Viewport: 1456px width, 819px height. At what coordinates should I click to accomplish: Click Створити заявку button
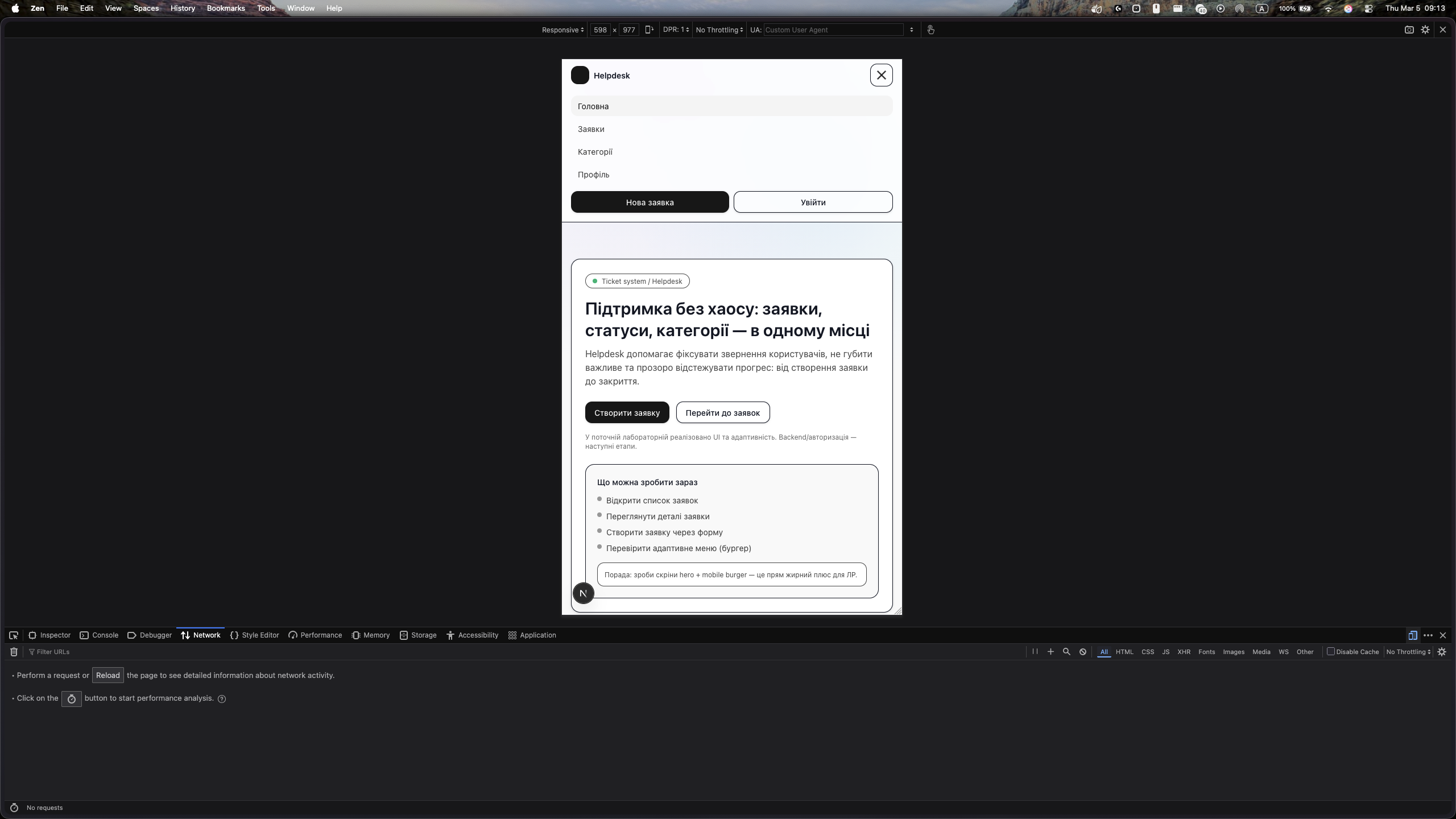[627, 412]
